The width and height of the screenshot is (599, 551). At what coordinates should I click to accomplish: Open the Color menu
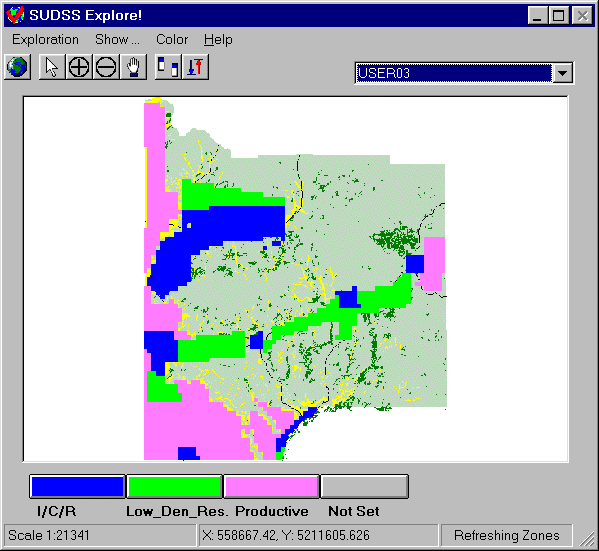pyautogui.click(x=172, y=40)
